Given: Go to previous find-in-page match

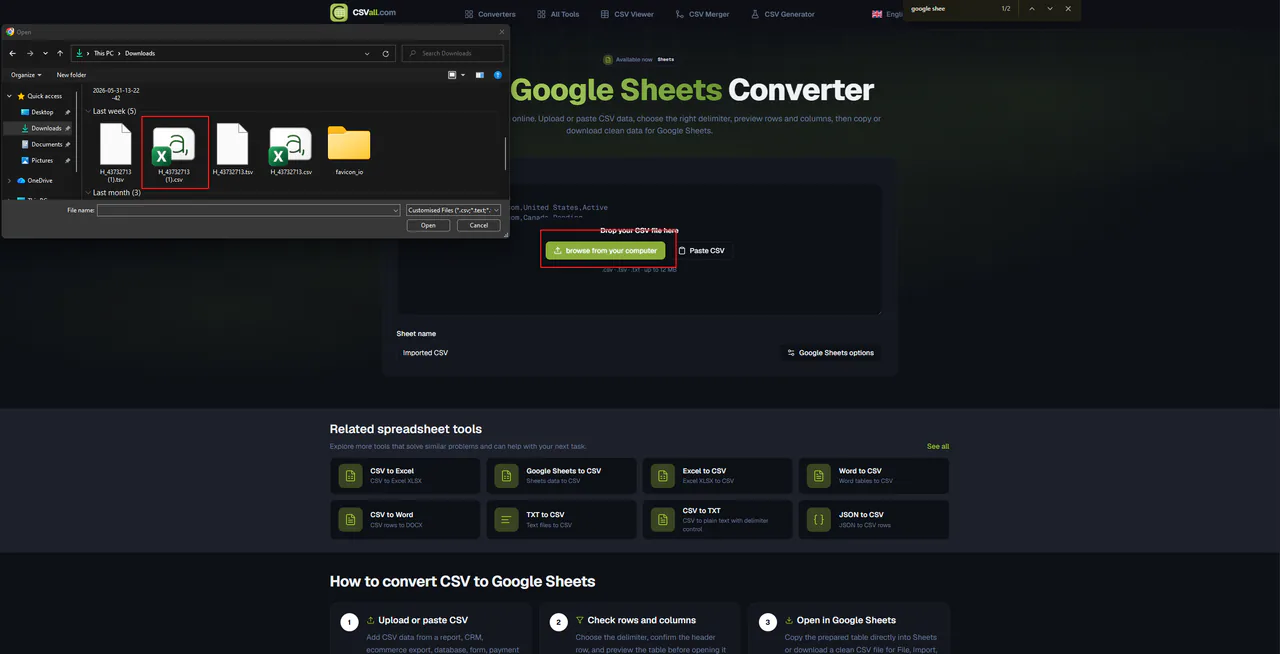Looking at the screenshot, I should tap(1032, 9).
